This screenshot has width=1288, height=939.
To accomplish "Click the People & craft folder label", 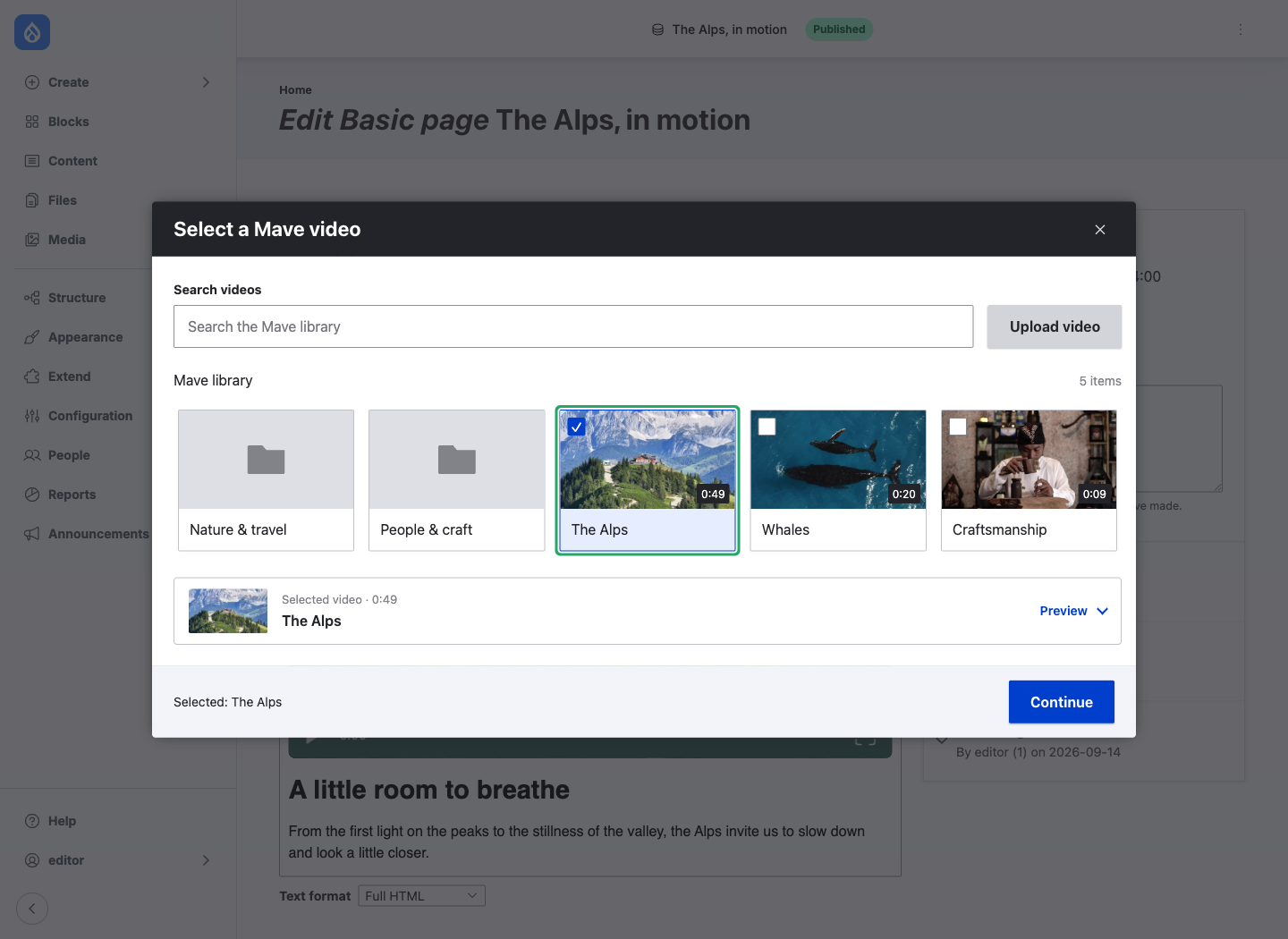I will pos(427,529).
